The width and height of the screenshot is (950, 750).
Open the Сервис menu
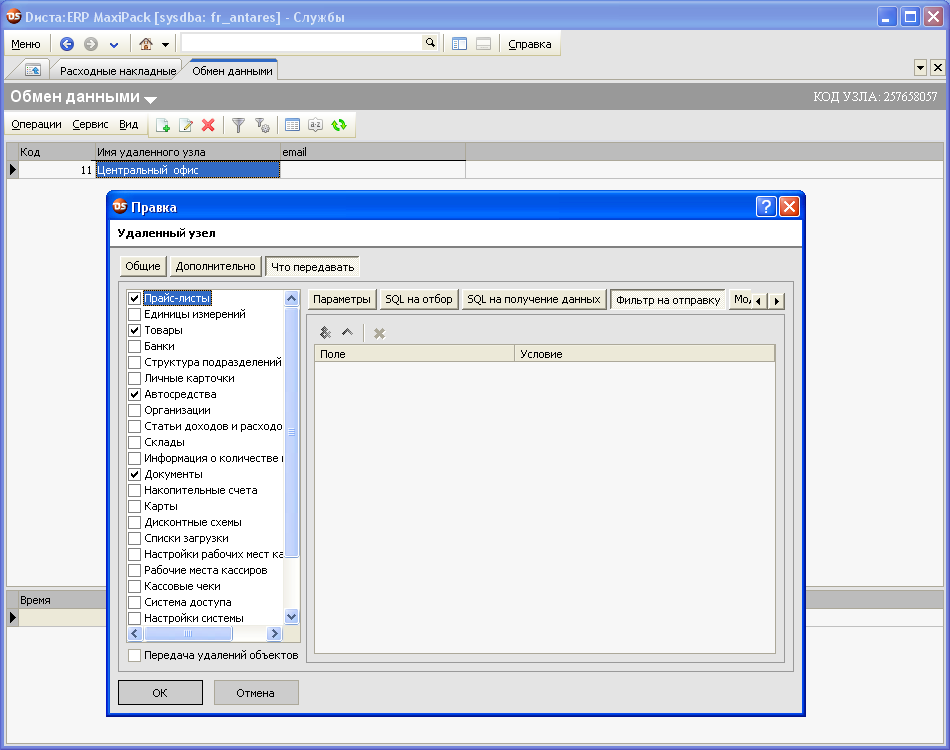coord(90,125)
